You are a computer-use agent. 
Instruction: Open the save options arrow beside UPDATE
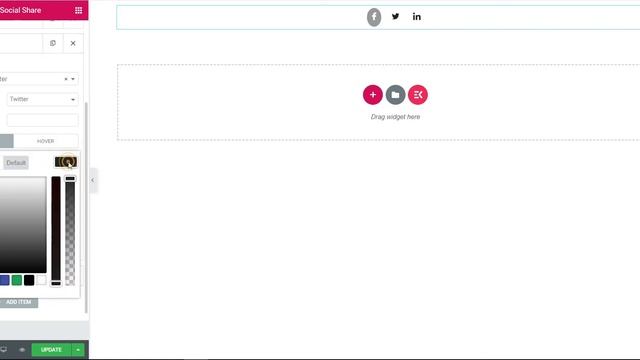(x=78, y=350)
